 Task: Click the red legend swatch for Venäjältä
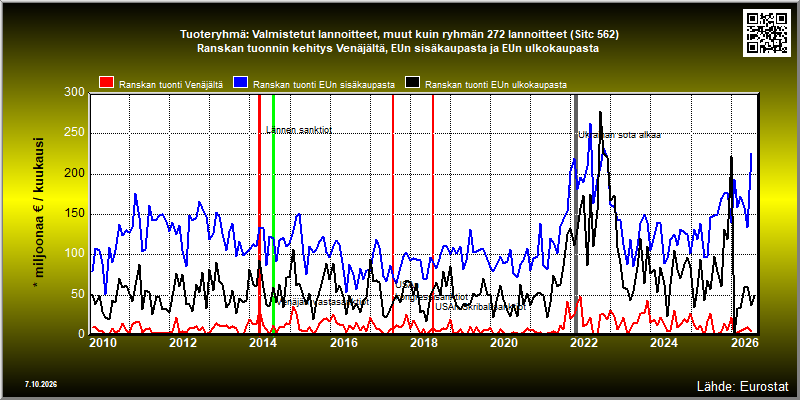pyautogui.click(x=107, y=83)
